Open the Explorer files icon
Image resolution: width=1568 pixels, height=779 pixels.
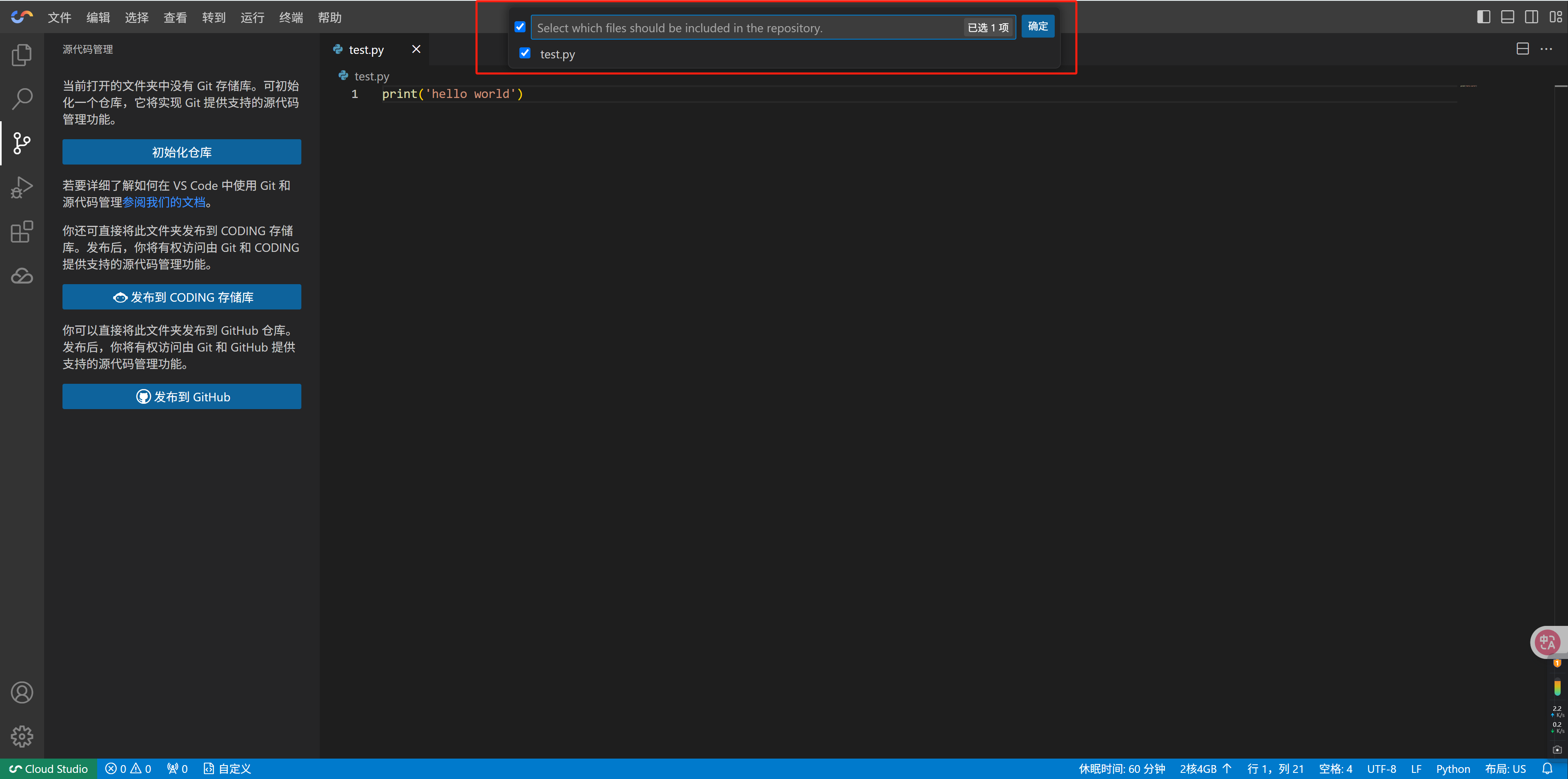tap(22, 56)
